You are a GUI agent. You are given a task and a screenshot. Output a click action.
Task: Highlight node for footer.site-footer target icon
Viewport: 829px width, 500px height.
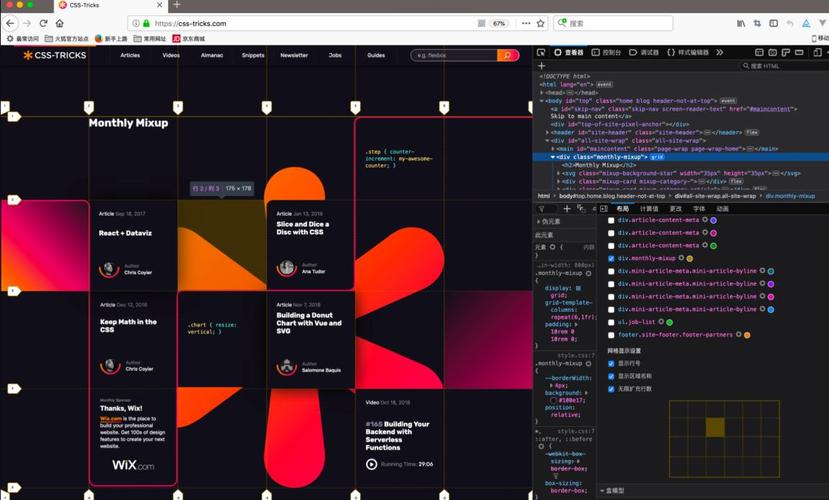pos(739,334)
